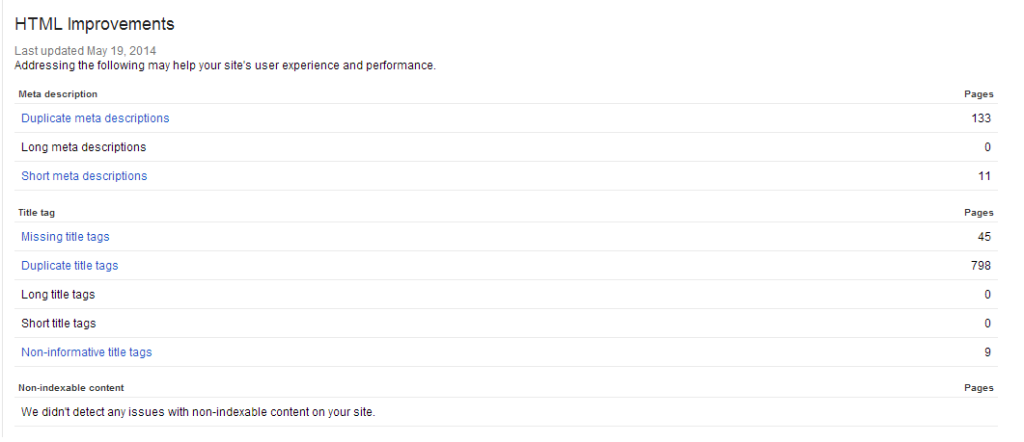This screenshot has width=1024, height=442.
Task: Click the Short title tags row
Action: point(506,323)
